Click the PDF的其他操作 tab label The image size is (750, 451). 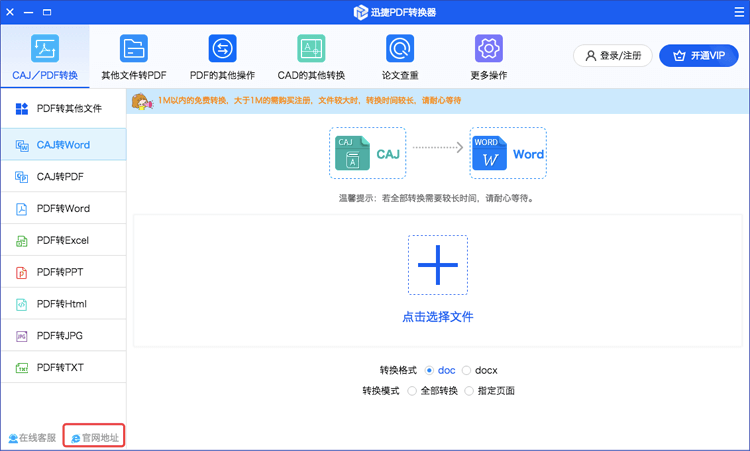[222, 76]
